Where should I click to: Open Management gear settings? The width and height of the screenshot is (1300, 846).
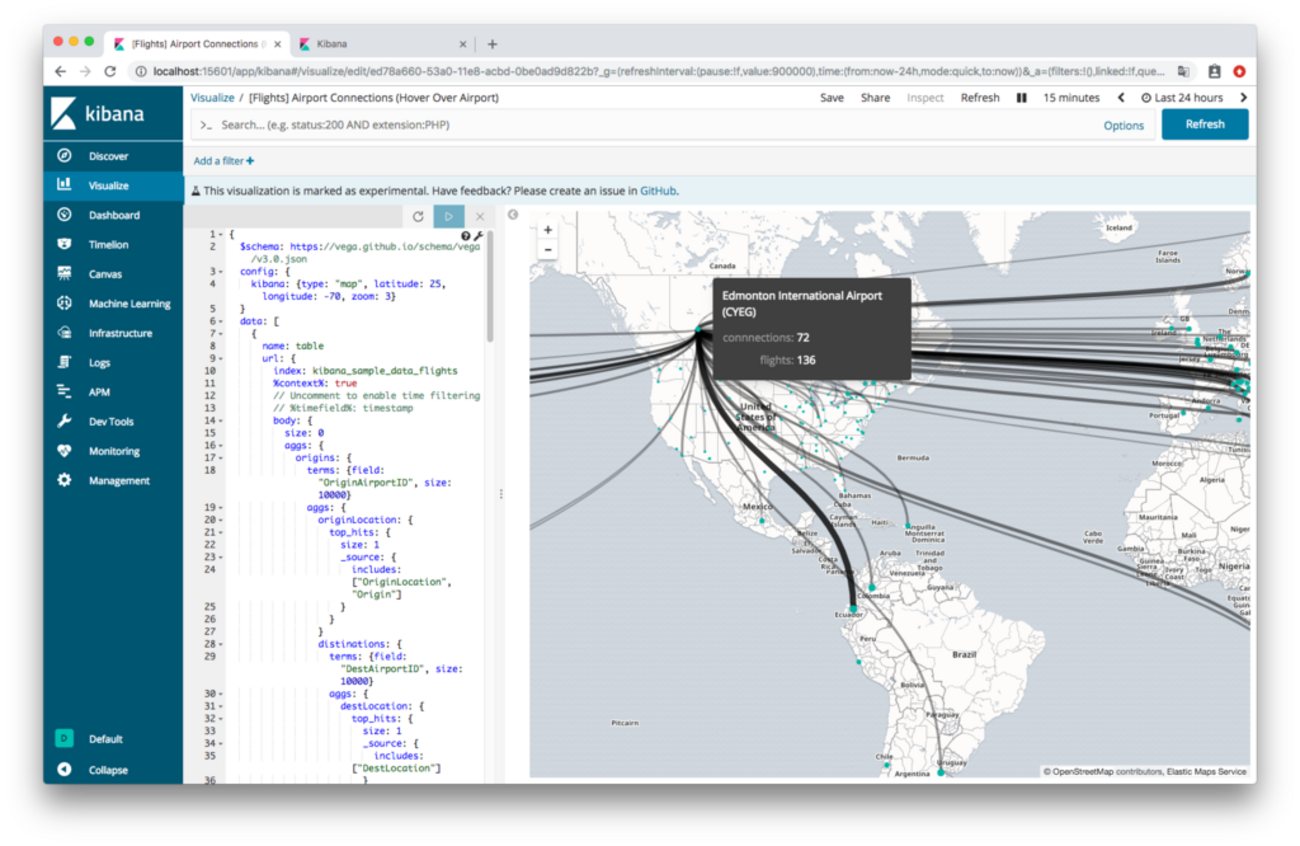pos(64,481)
